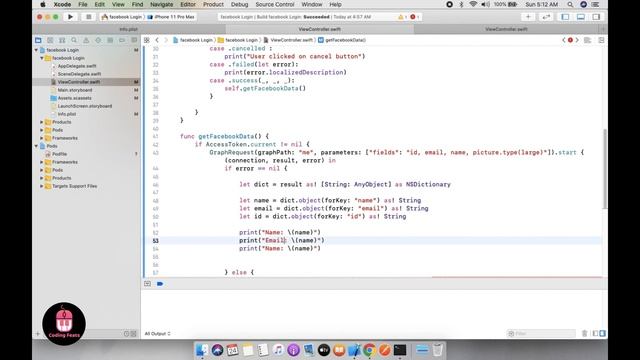640x360 pixels.
Task: Toggle the Inspectors panel visibility
Action: (x=596, y=17)
